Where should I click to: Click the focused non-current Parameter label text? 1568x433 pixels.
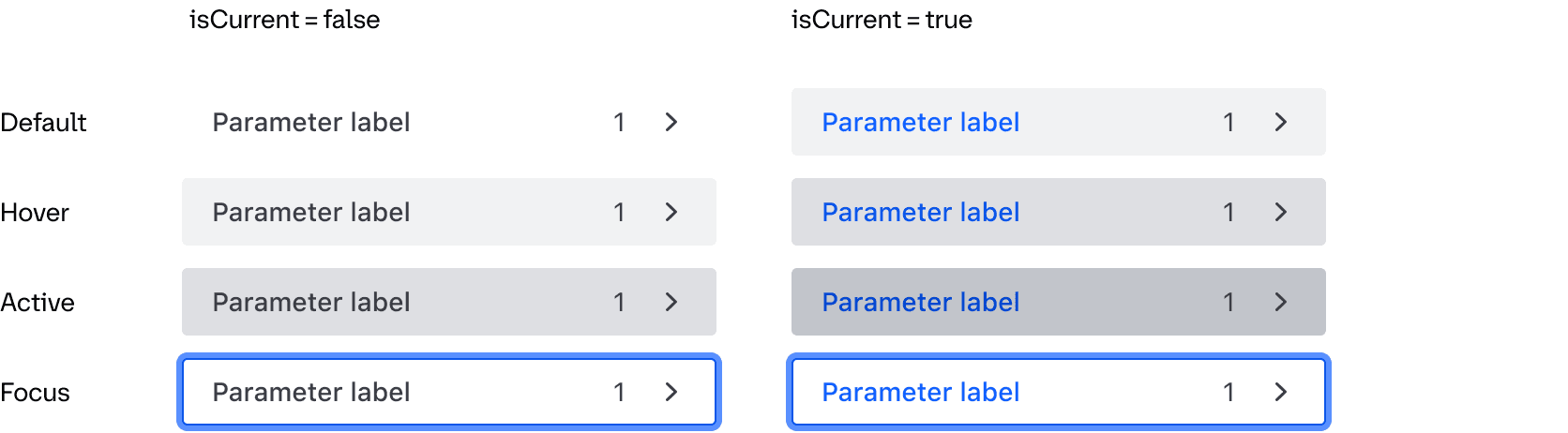(x=311, y=392)
